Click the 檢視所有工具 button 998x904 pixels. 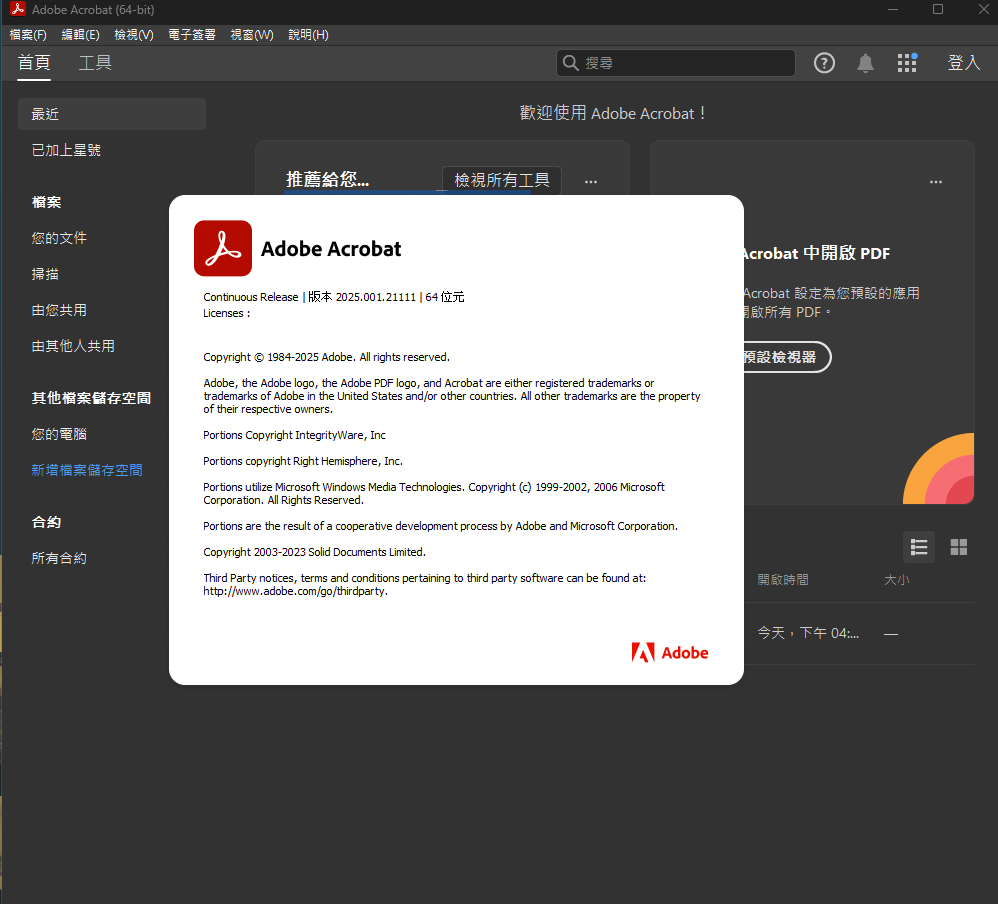502,180
